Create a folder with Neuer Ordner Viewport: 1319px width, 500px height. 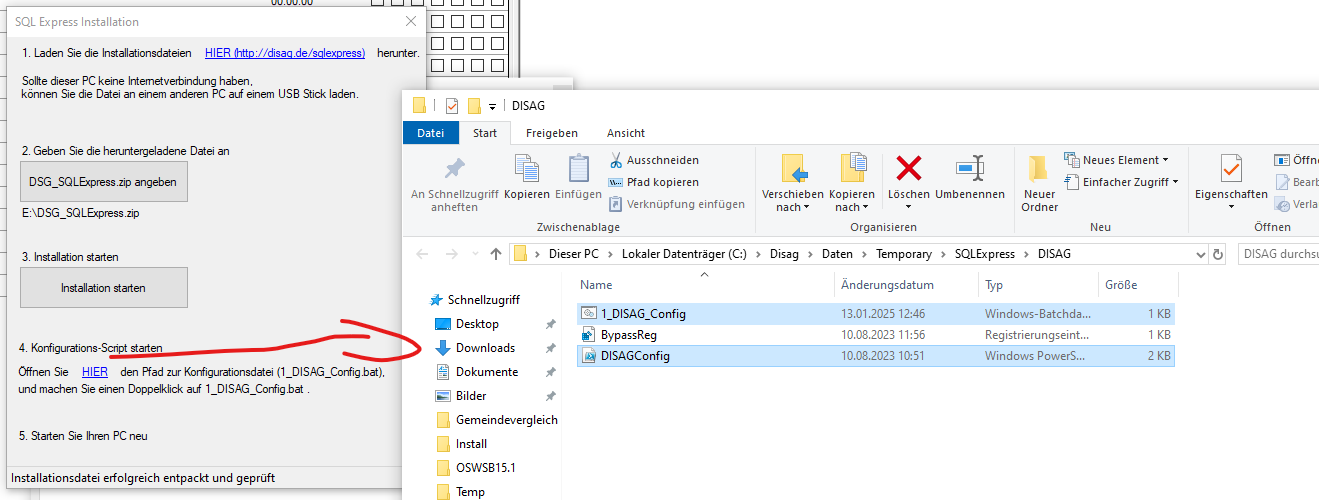1039,180
